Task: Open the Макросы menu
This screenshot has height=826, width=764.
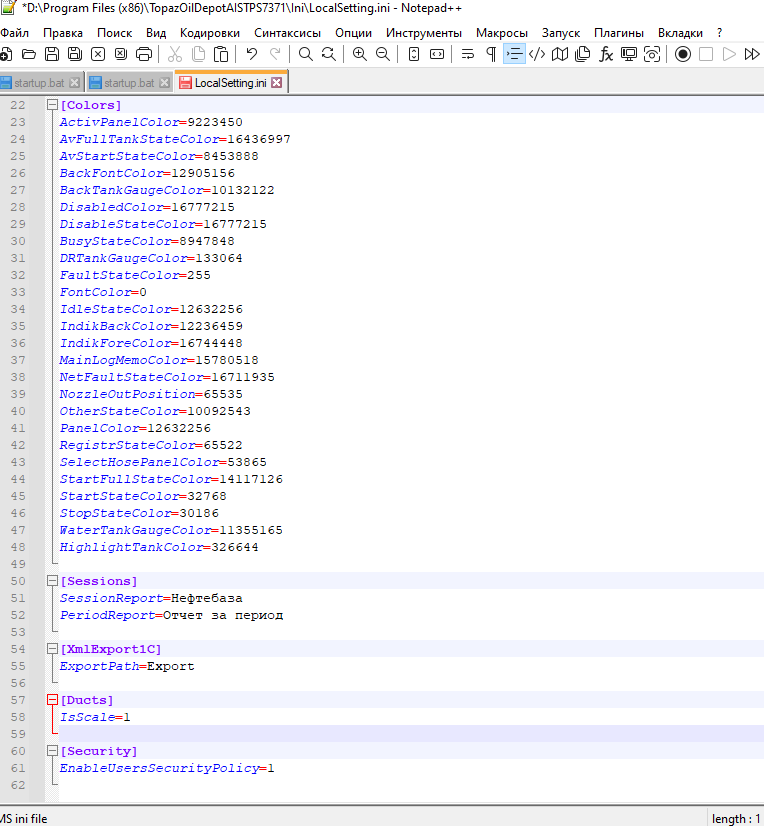Action: (x=502, y=33)
